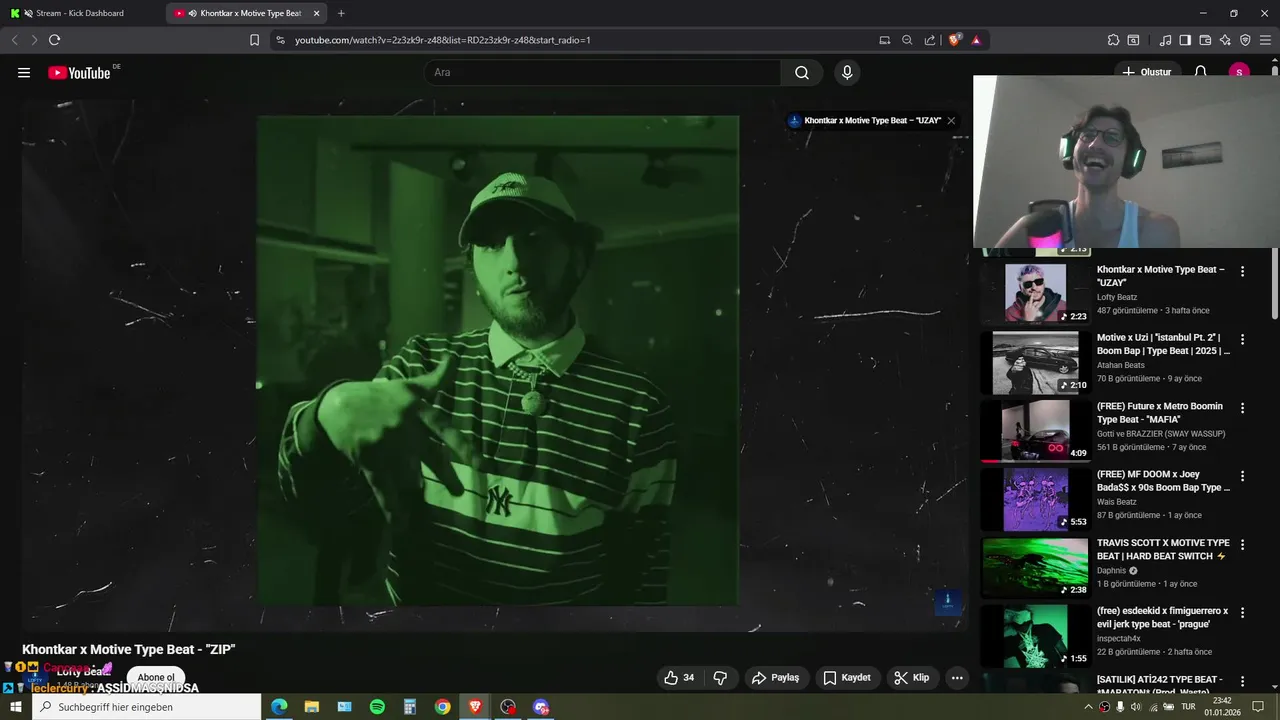
Task: Open options menu for 'prague' suggestion
Action: pos(1243,613)
